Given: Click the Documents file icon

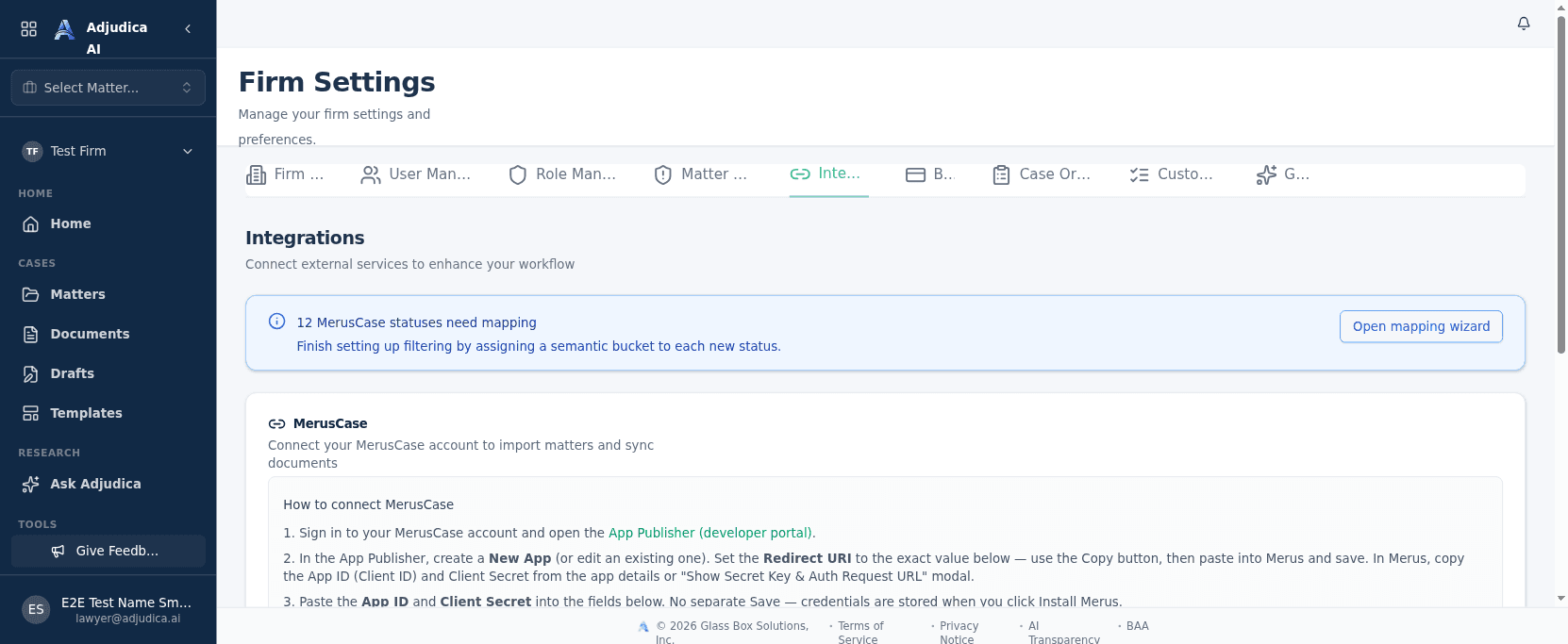Looking at the screenshot, I should click(31, 334).
